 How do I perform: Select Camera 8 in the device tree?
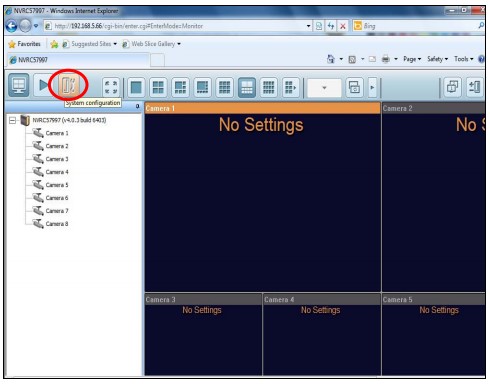[57, 224]
